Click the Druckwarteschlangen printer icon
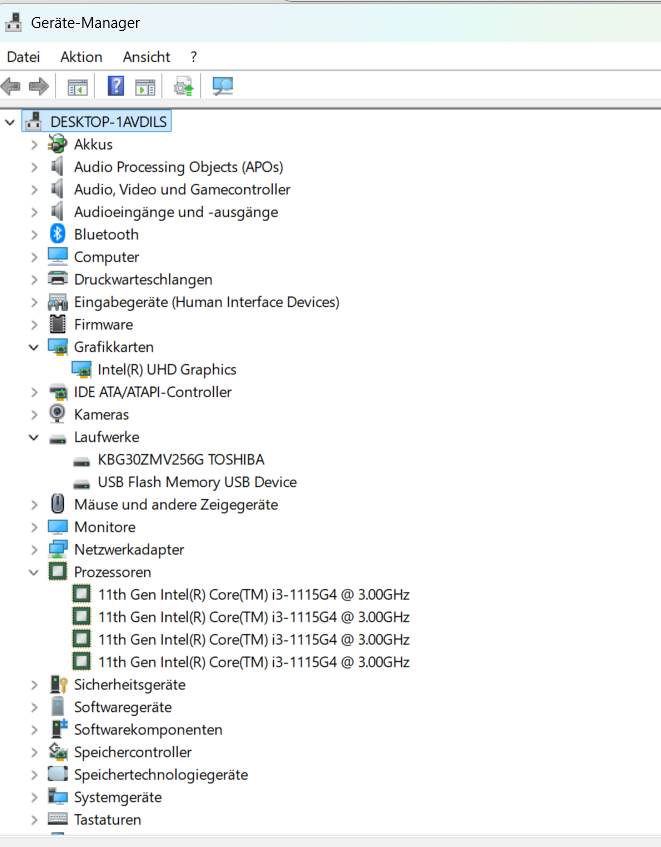This screenshot has height=847, width=661. (x=58, y=279)
